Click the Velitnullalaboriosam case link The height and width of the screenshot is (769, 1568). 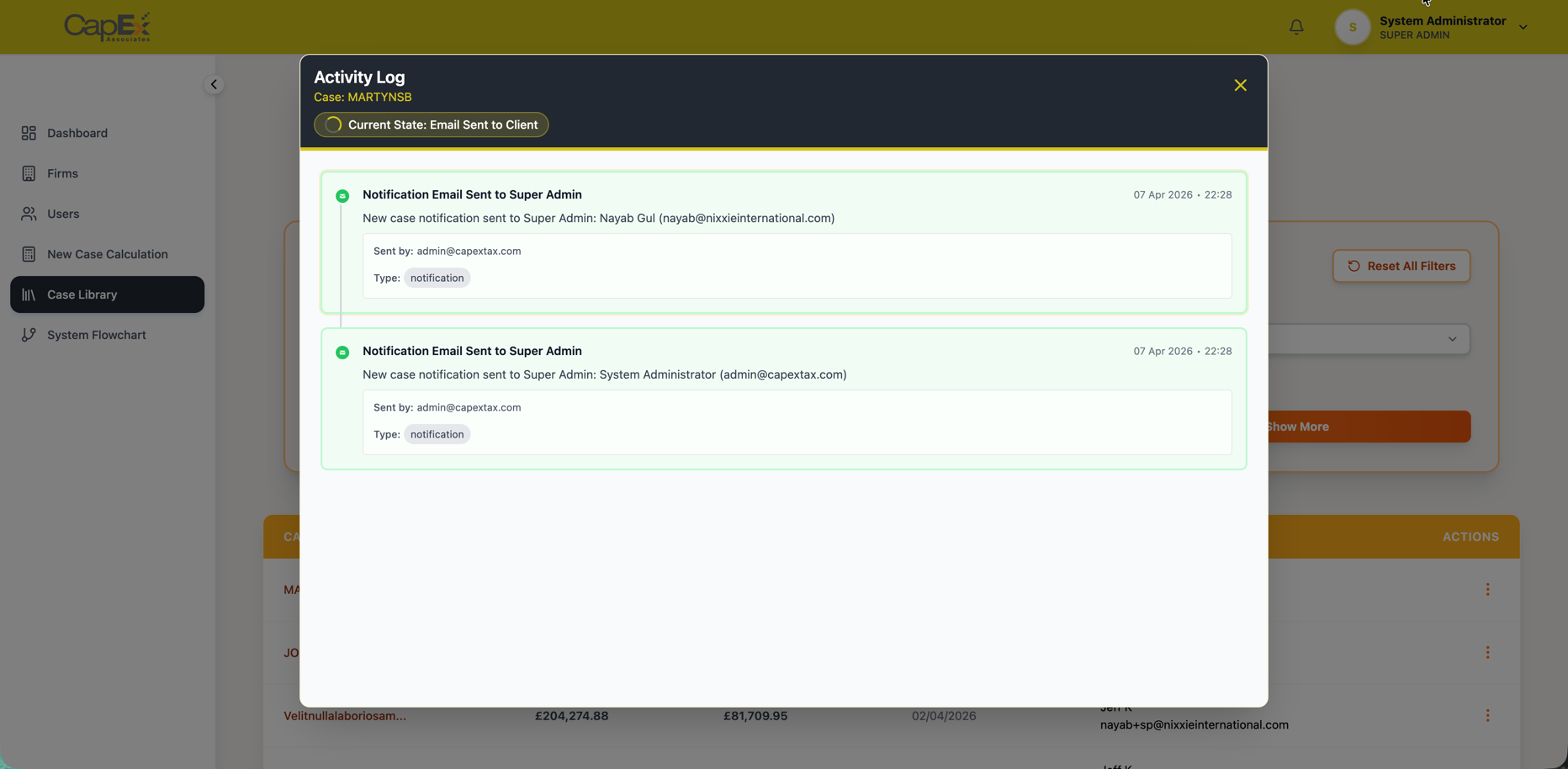345,716
